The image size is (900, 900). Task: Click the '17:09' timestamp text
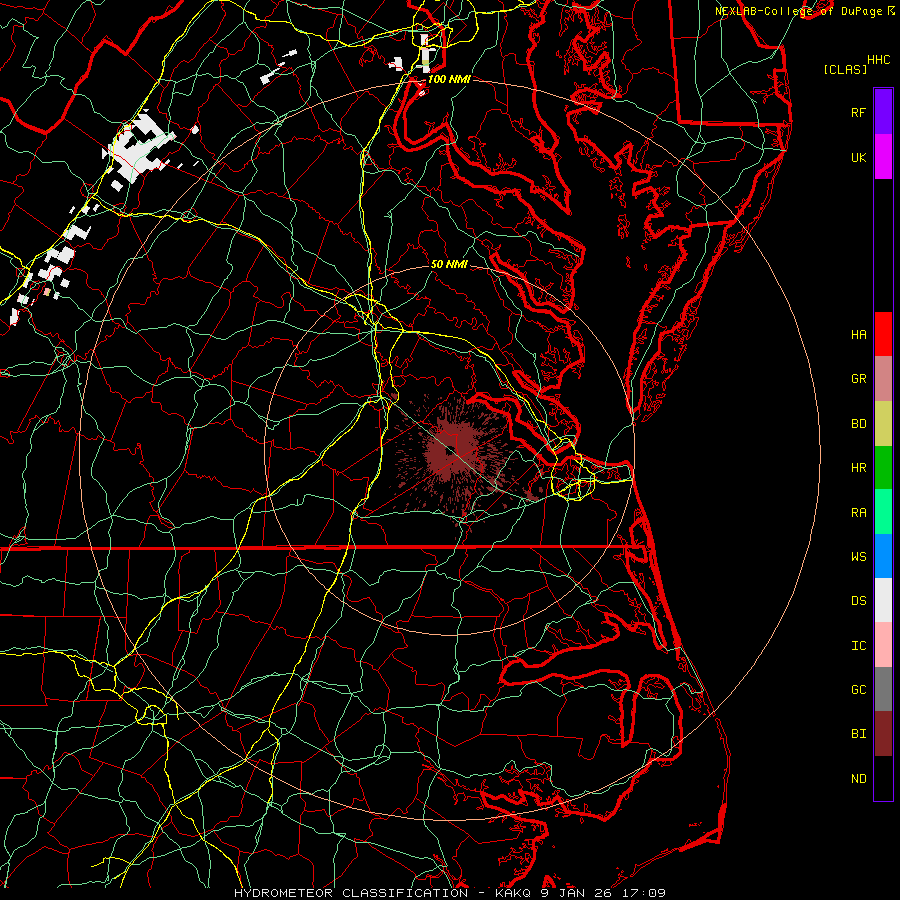coord(645,893)
